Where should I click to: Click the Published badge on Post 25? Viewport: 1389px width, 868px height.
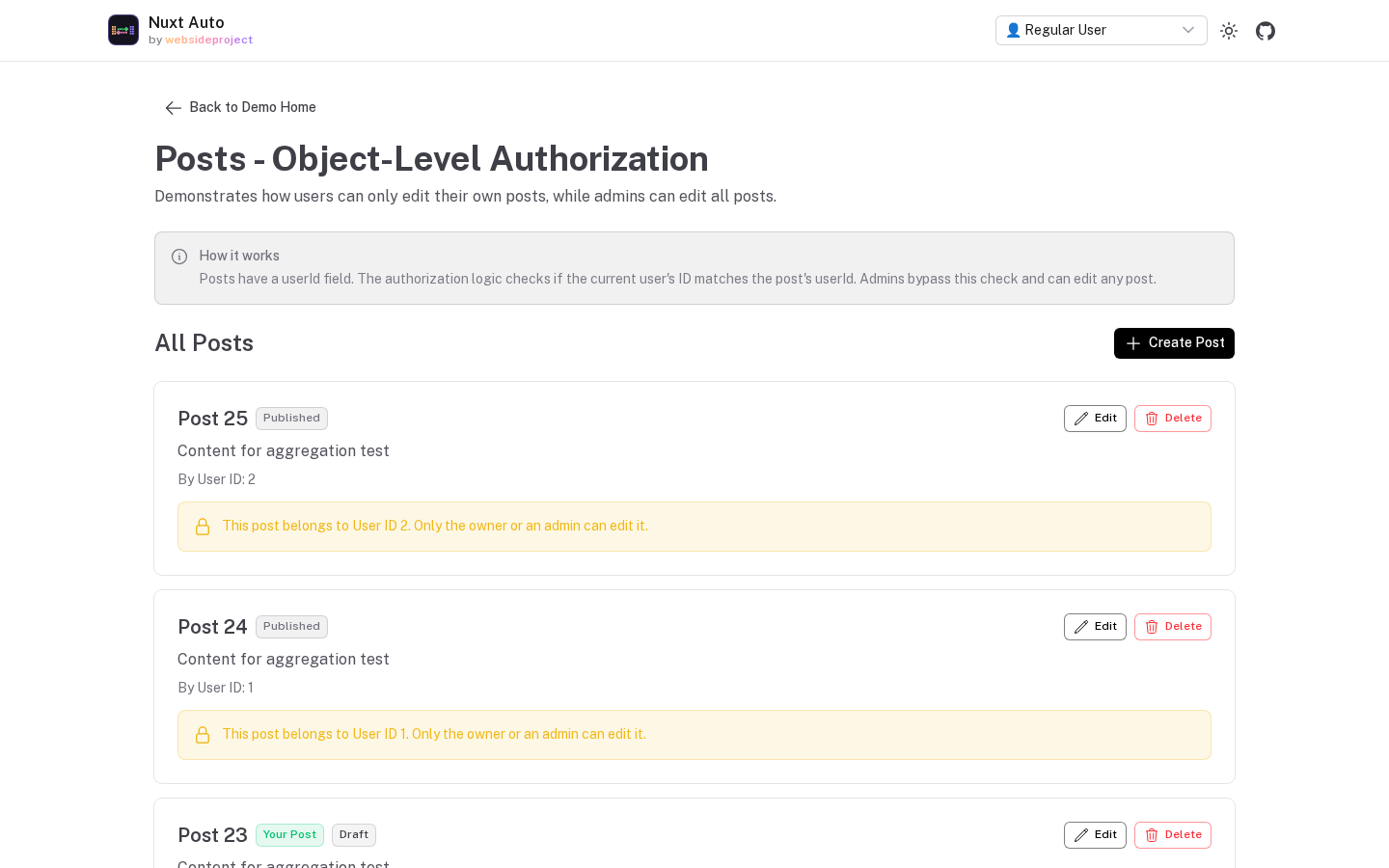291,419
